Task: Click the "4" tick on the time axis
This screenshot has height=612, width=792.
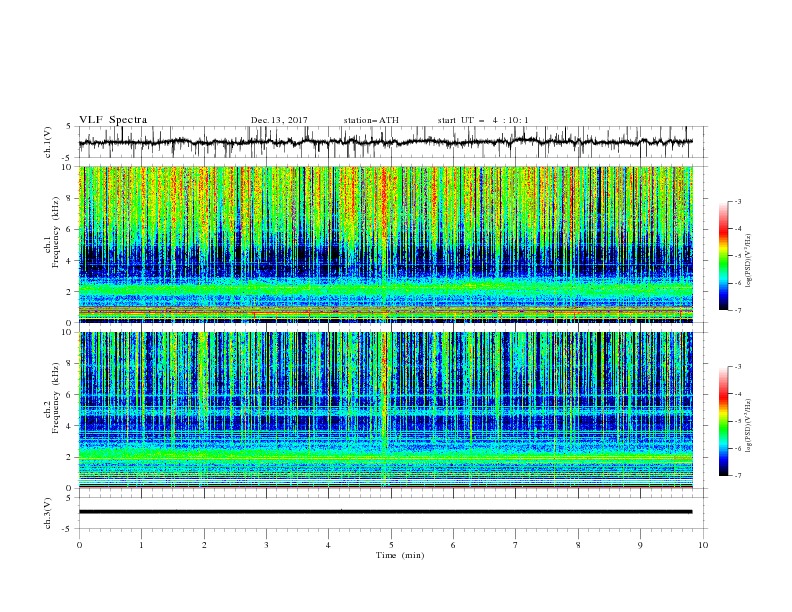Action: point(328,545)
